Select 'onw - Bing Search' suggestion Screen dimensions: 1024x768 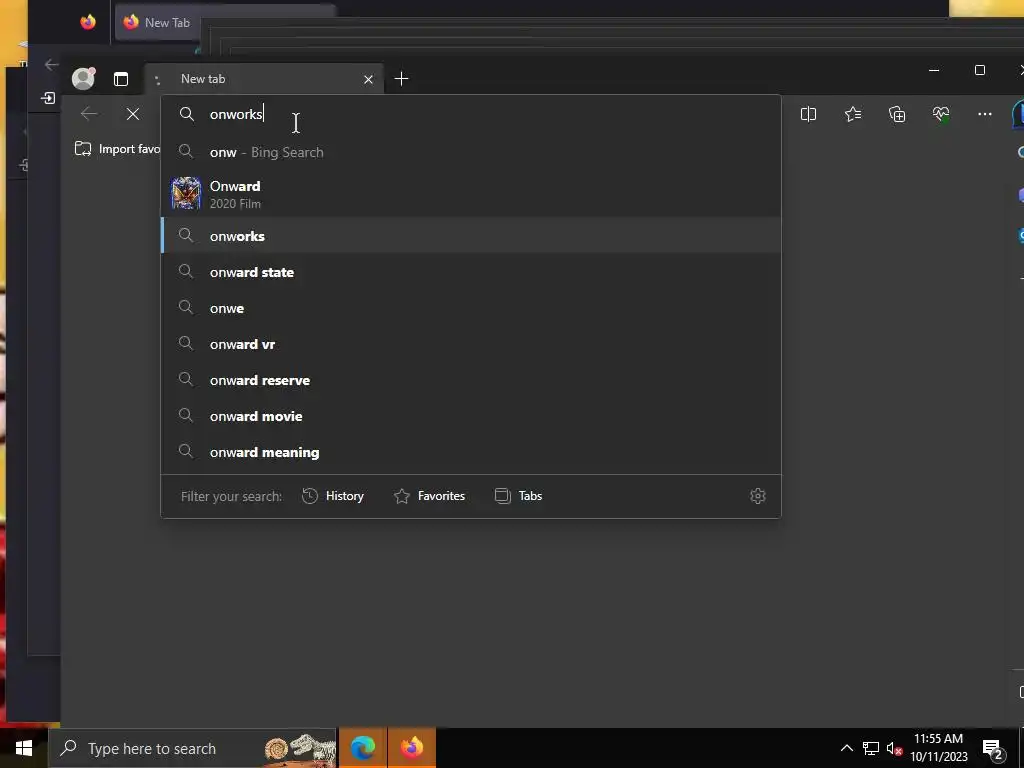(x=471, y=152)
